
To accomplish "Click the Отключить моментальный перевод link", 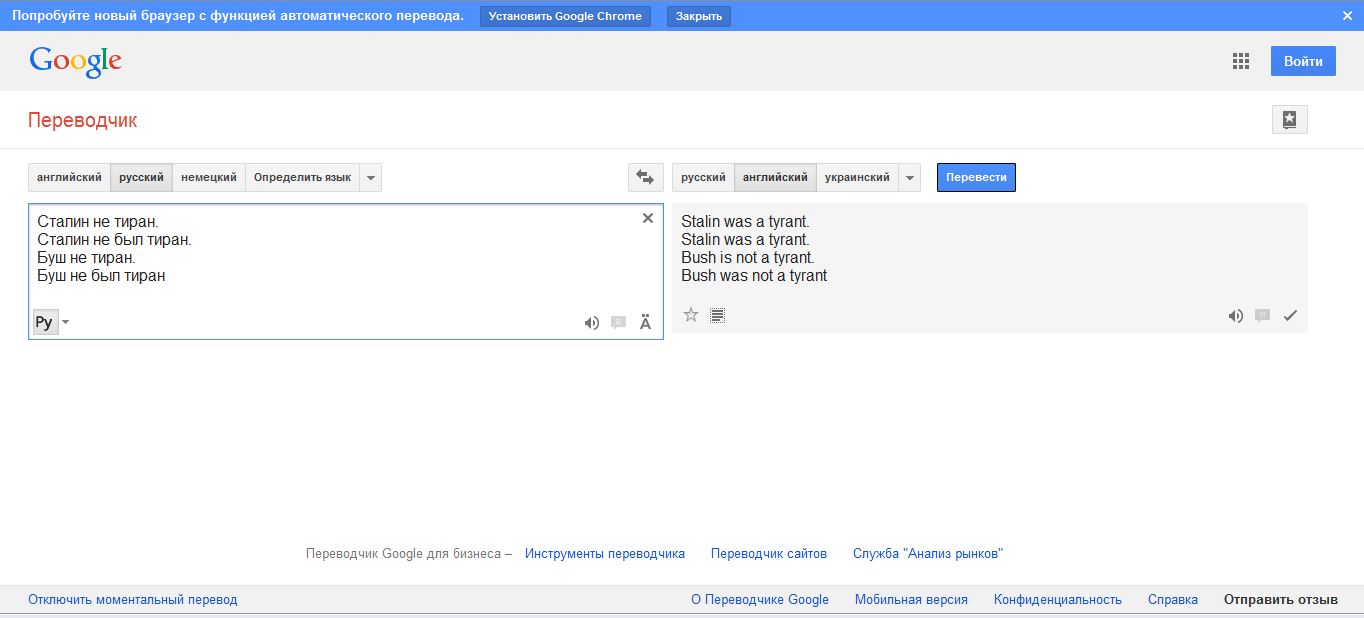I will coord(133,600).
